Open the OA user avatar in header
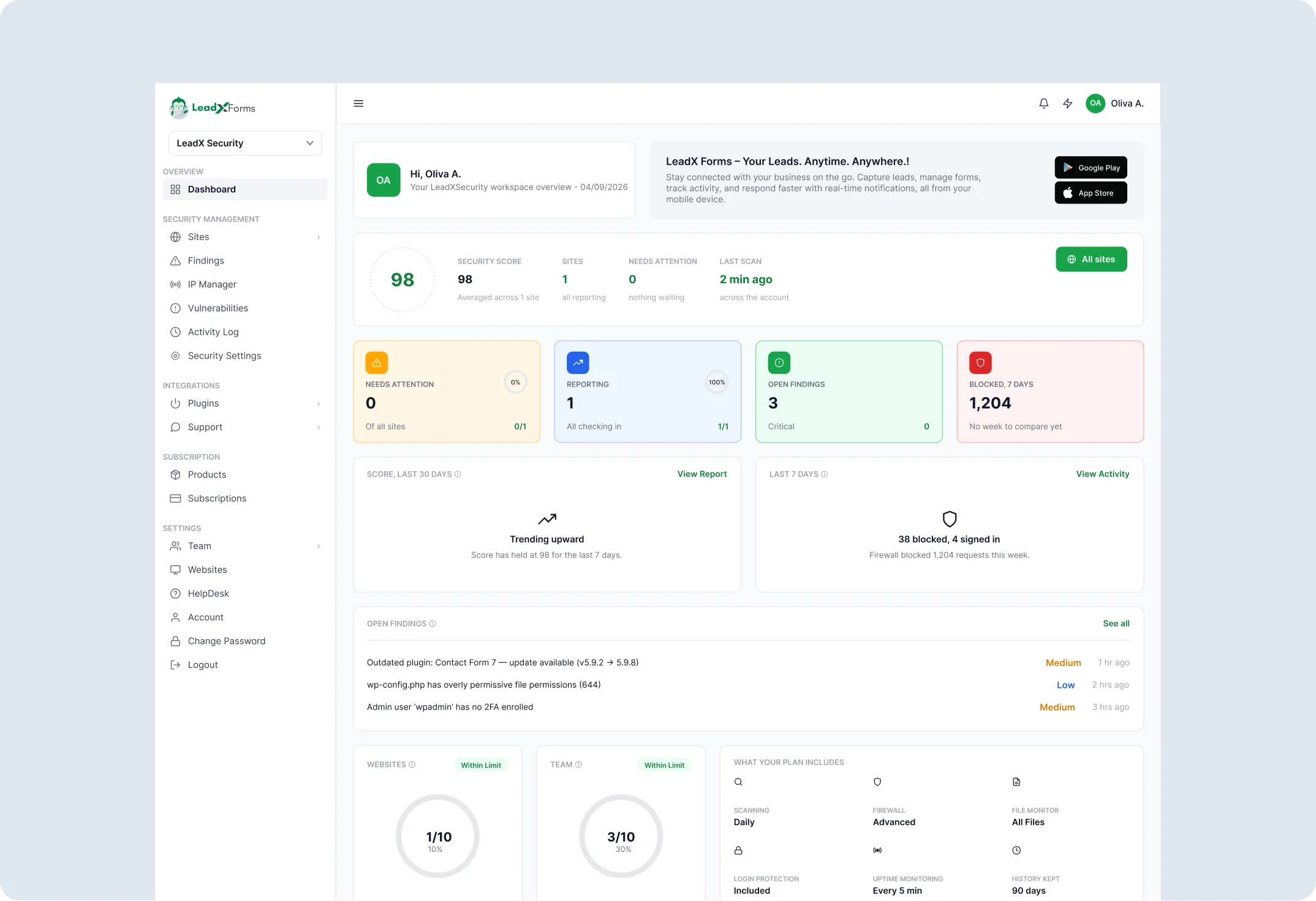The image size is (1316, 901). tap(1095, 104)
